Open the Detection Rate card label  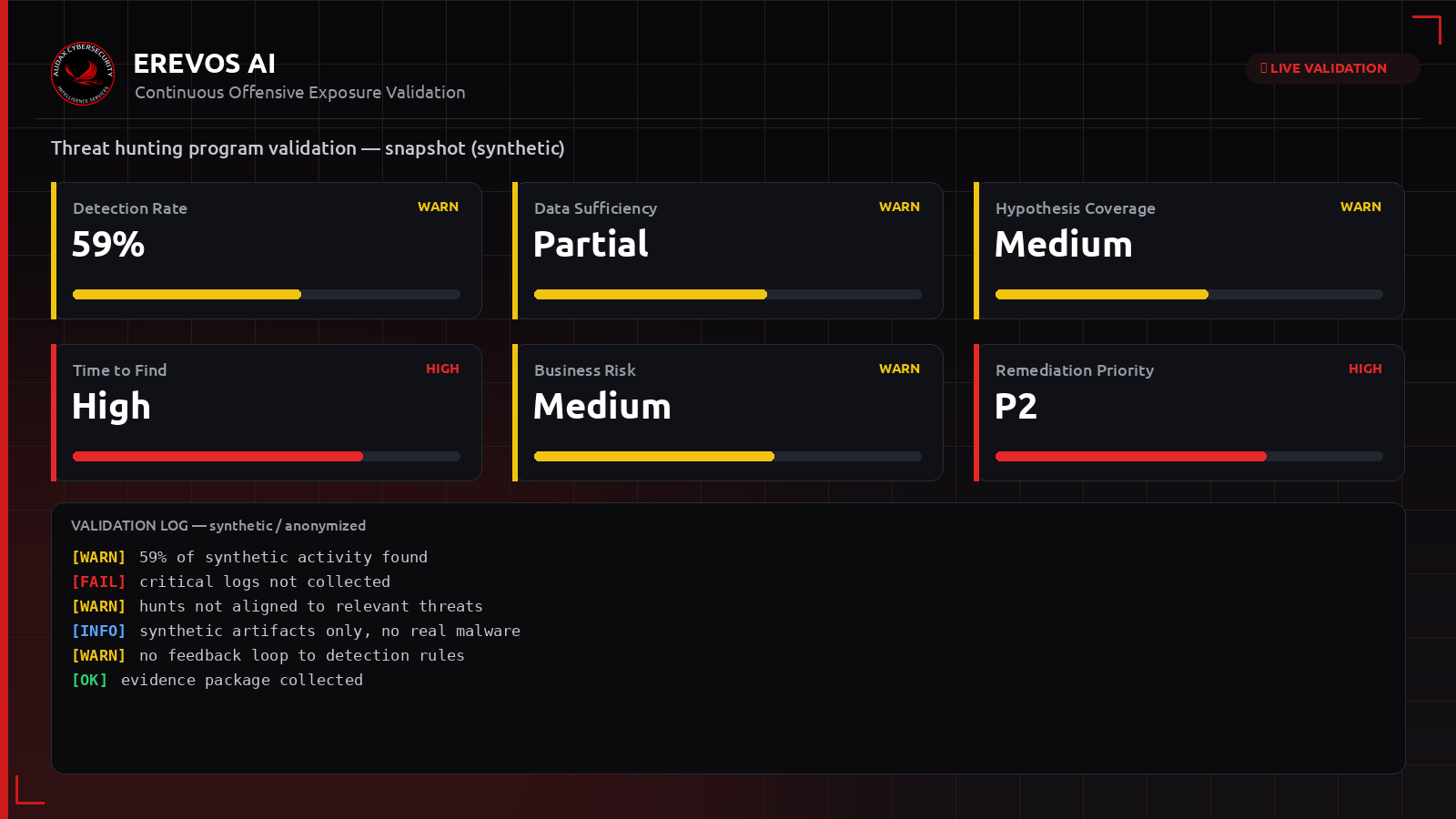click(x=130, y=208)
